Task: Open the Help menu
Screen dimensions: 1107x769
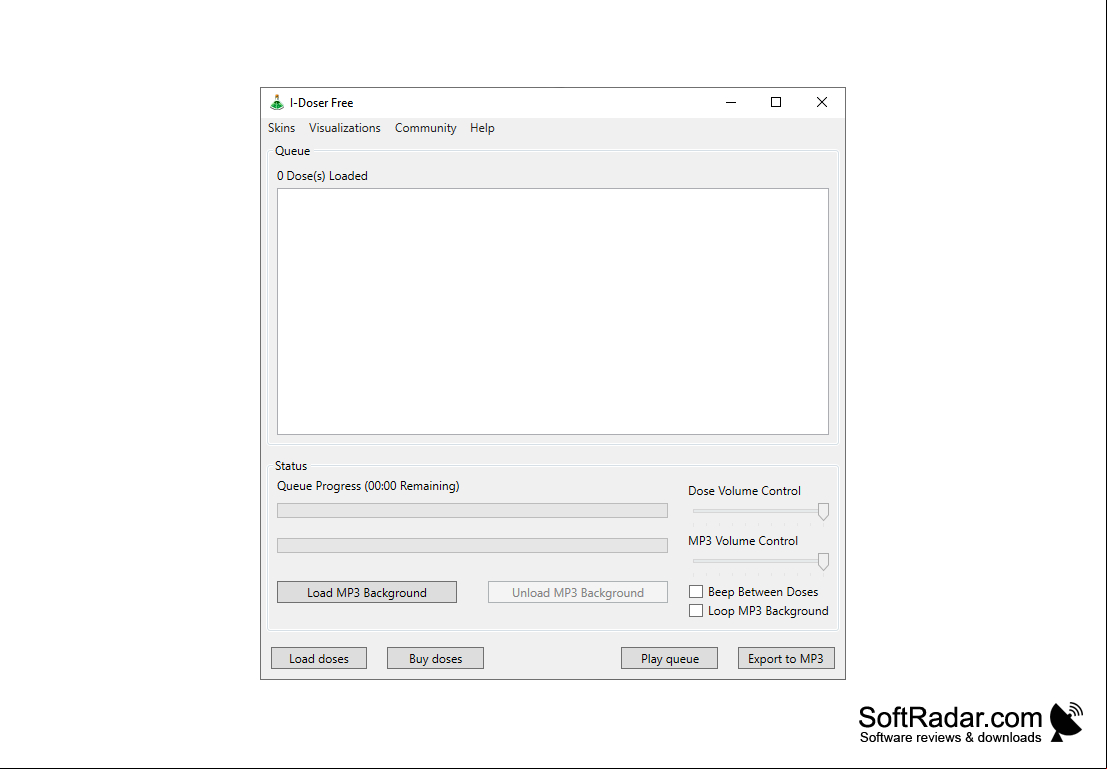Action: coord(482,128)
